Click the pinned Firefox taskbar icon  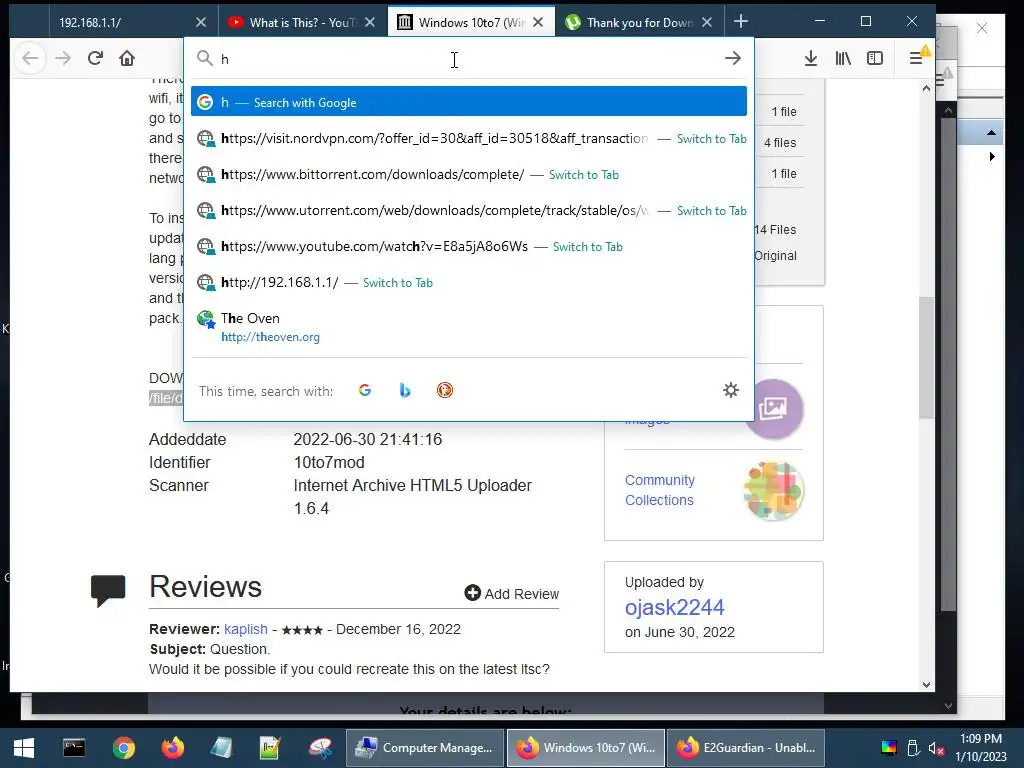coord(173,748)
